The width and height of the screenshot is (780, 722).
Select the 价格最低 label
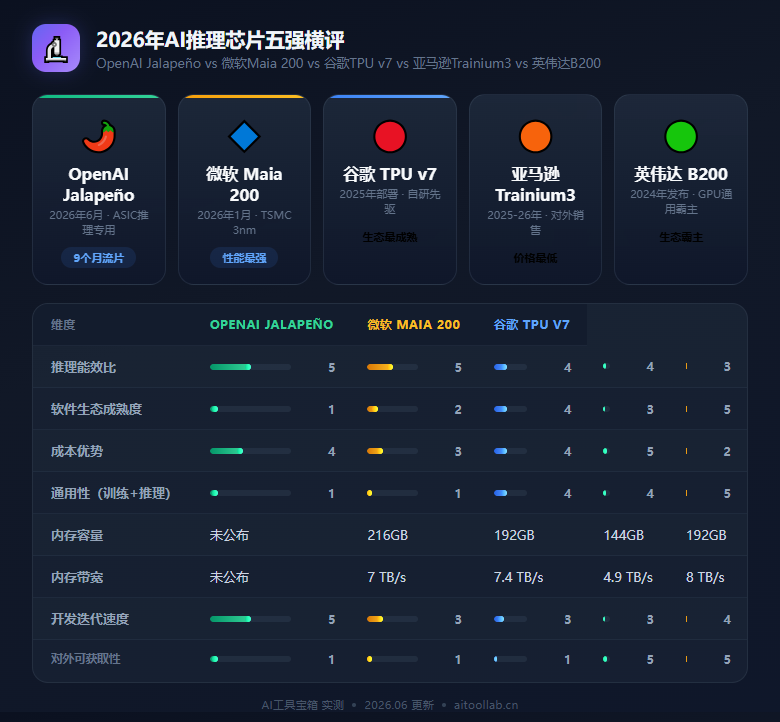(535, 258)
